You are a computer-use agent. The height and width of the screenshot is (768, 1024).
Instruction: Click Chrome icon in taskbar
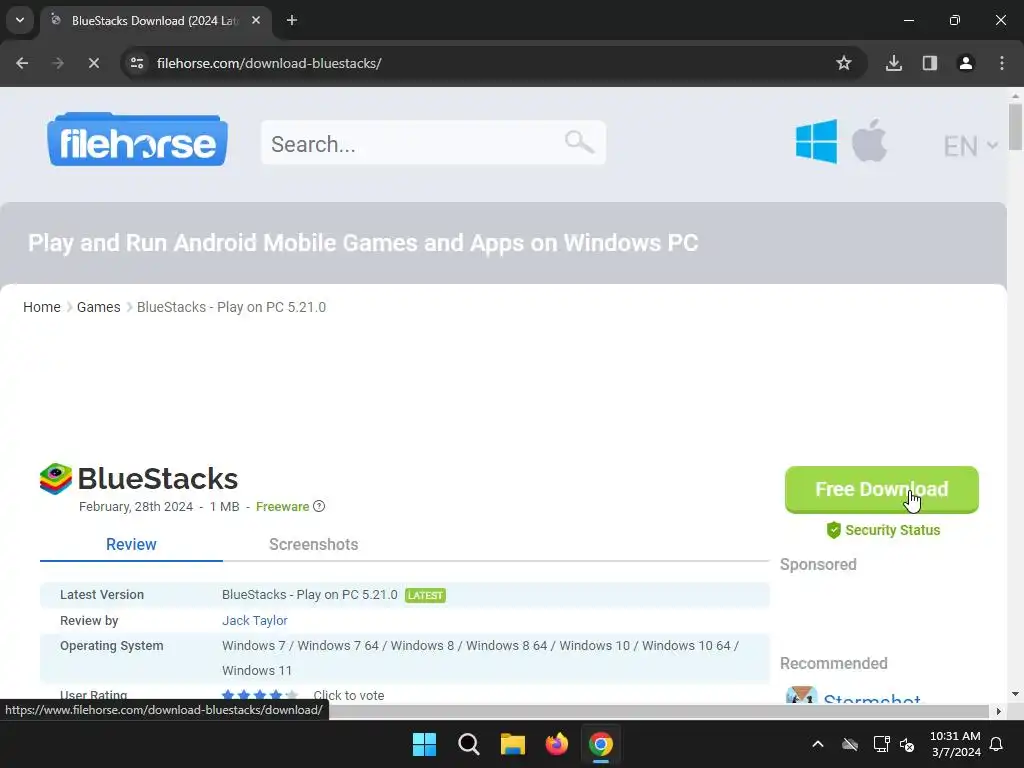click(601, 744)
